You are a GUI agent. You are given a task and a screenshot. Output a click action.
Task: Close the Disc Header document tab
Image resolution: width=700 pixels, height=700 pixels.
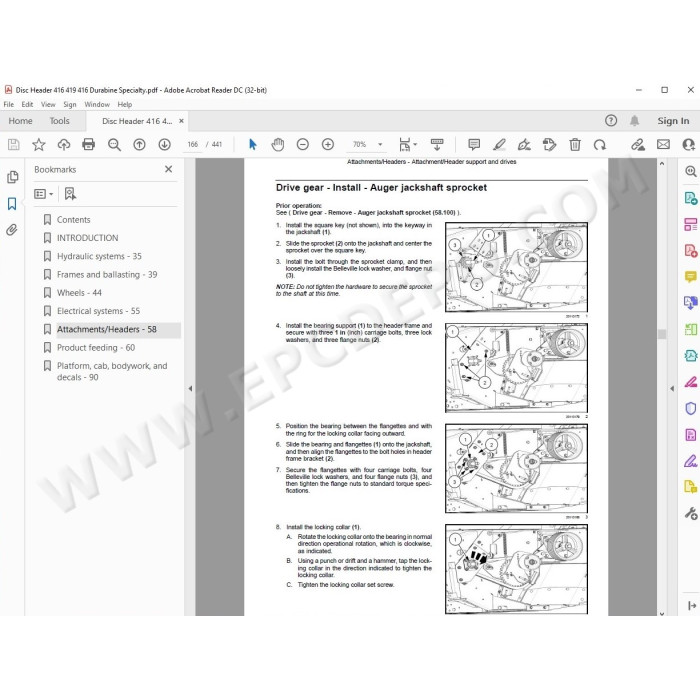(x=181, y=121)
